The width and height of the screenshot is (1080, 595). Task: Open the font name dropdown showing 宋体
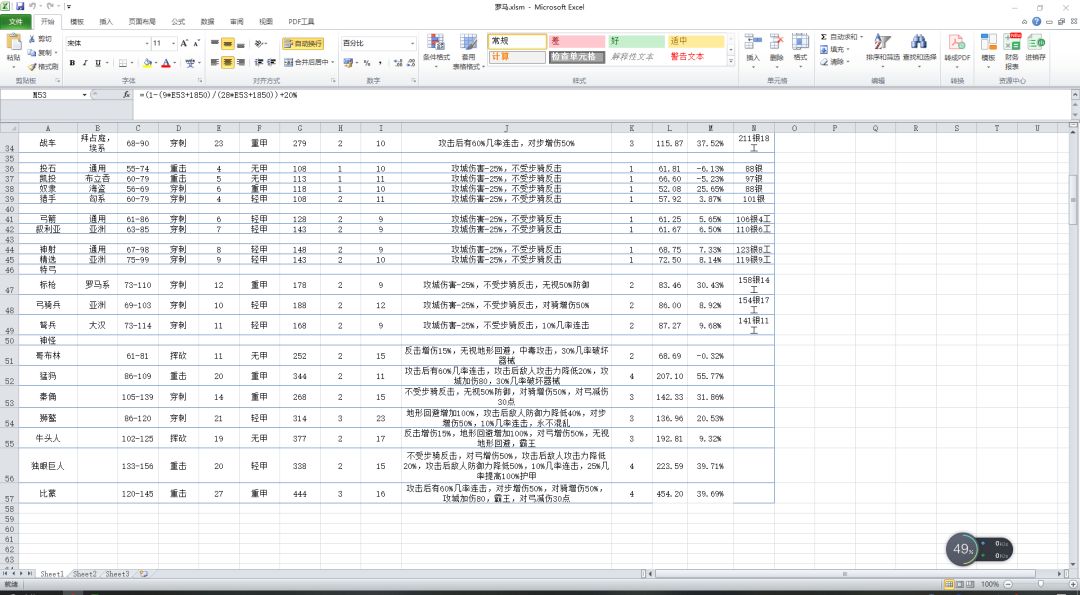(x=147, y=43)
